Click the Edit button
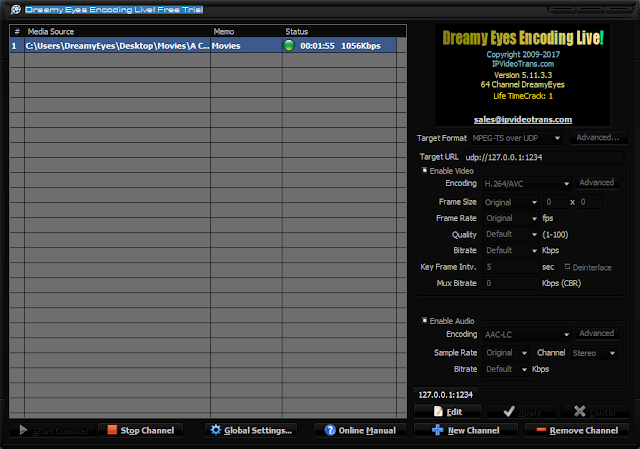640x449 pixels. point(447,411)
